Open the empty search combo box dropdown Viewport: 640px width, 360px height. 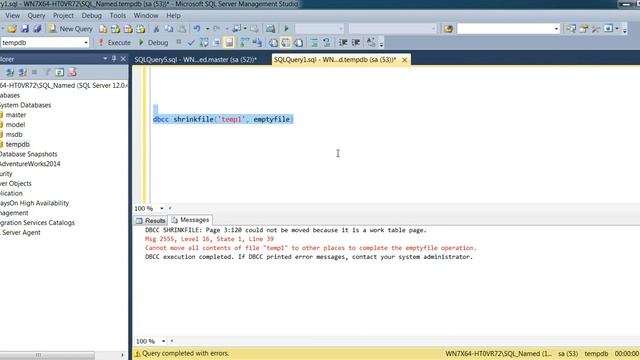[x=556, y=29]
